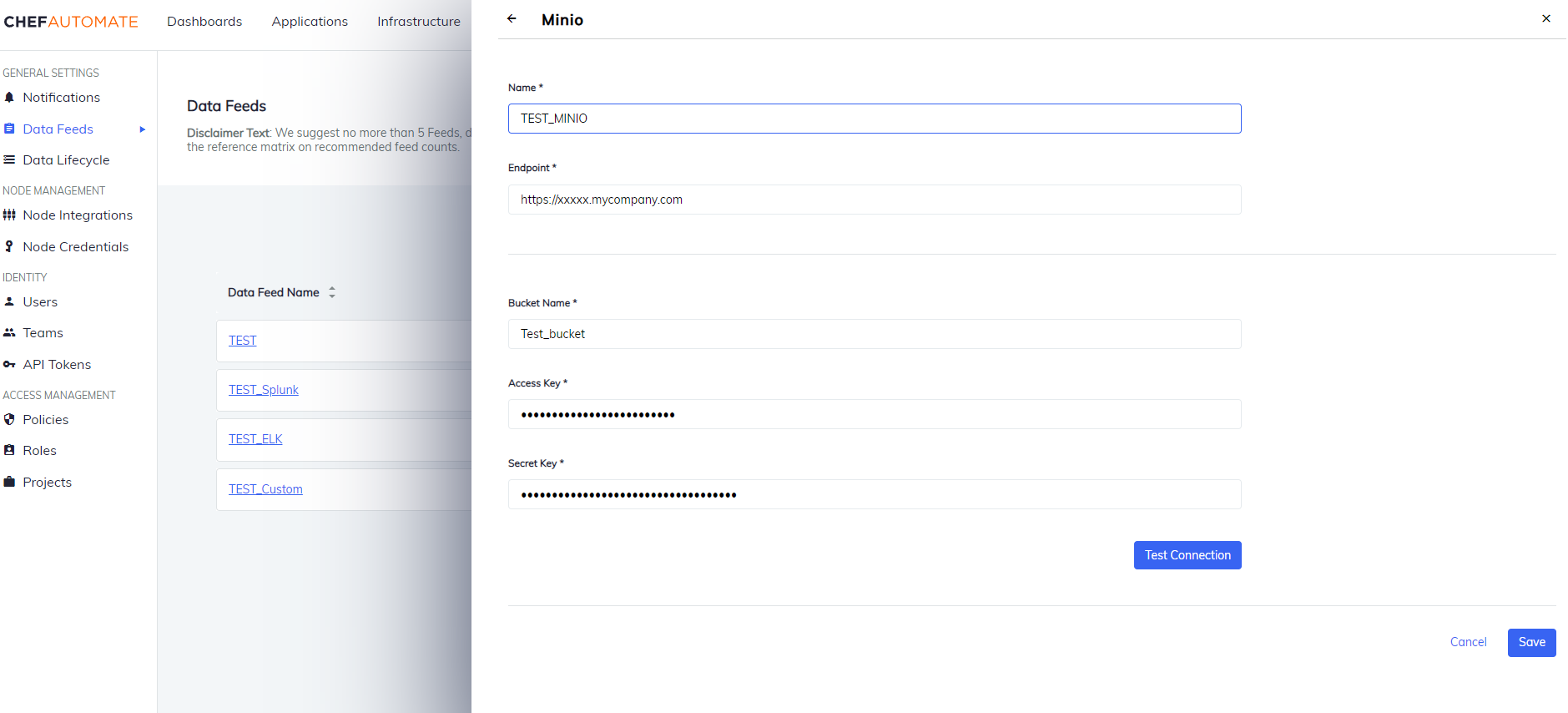The image size is (1568, 713).
Task: Click the Policies shield icon
Action: [9, 419]
